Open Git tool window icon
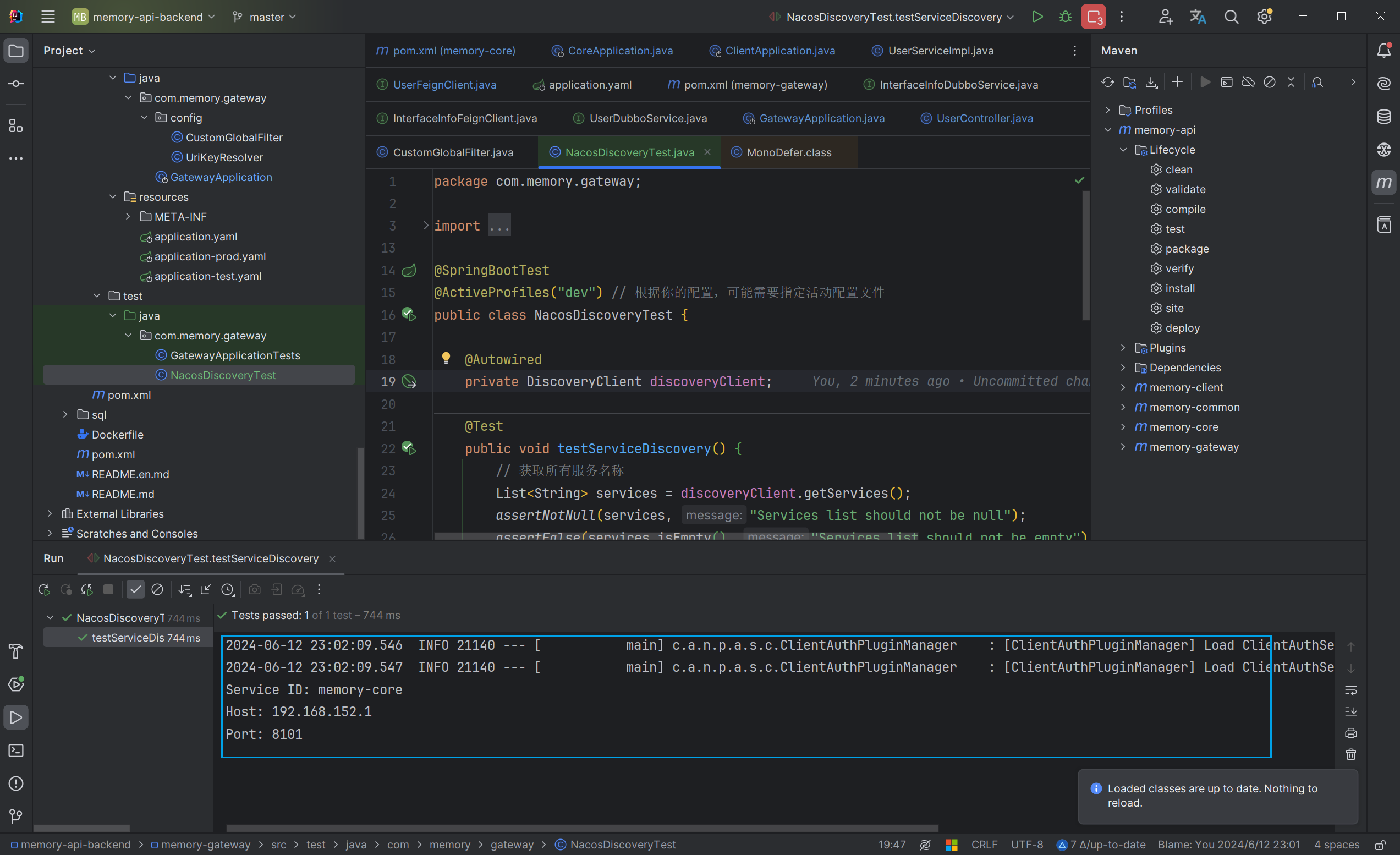 [16, 816]
